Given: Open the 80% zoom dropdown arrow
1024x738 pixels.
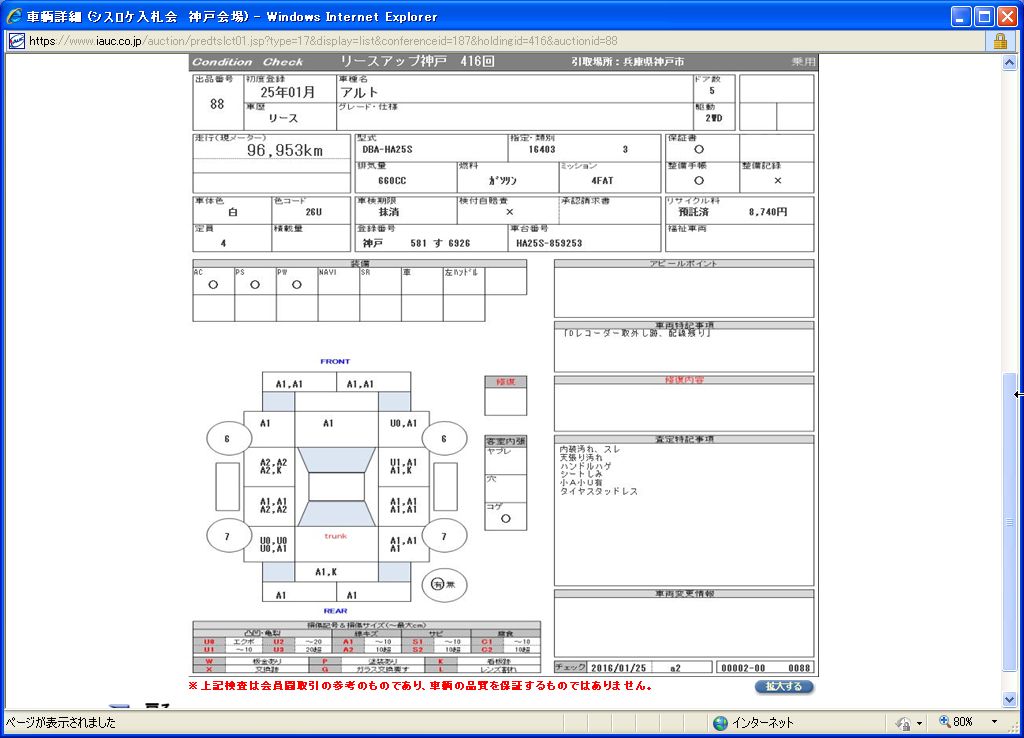Looking at the screenshot, I should [994, 722].
